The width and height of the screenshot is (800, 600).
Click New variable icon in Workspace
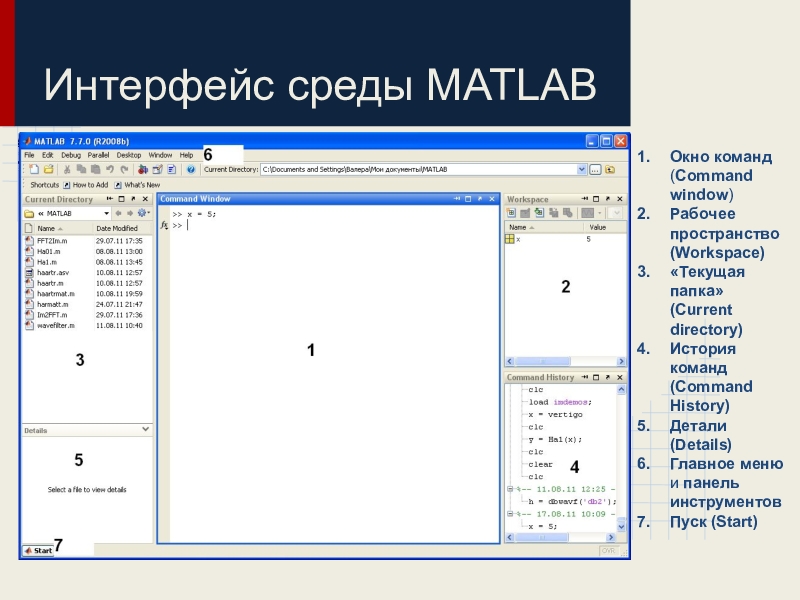click(511, 213)
